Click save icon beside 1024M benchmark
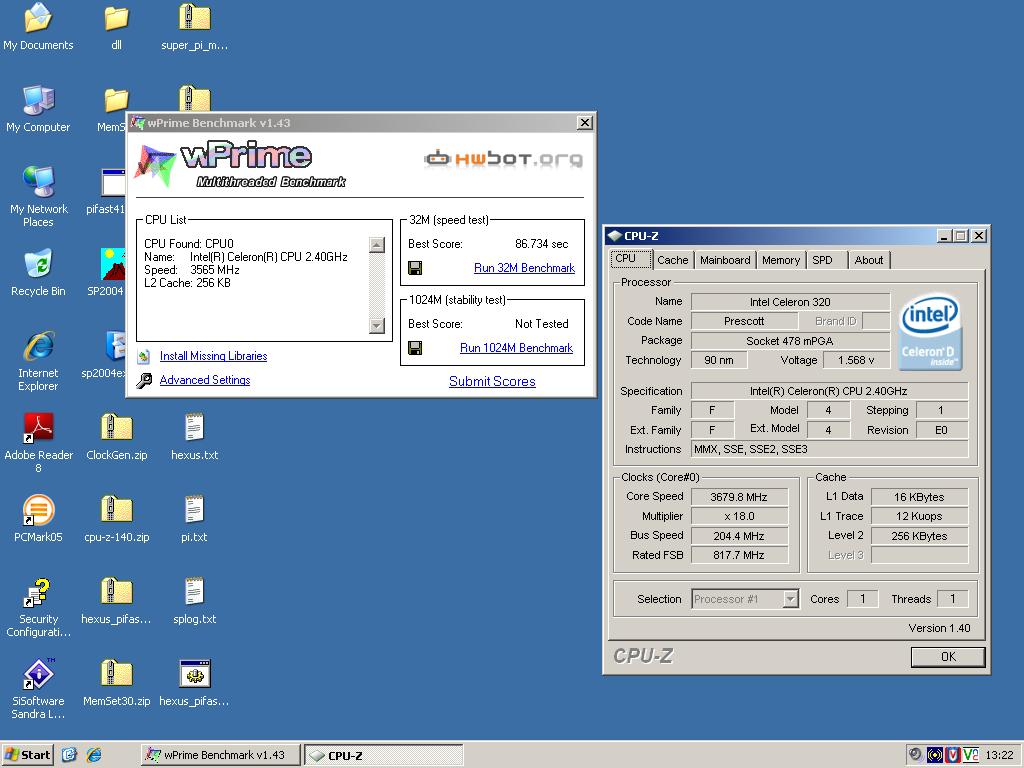Viewport: 1024px width, 768px height. [x=415, y=348]
